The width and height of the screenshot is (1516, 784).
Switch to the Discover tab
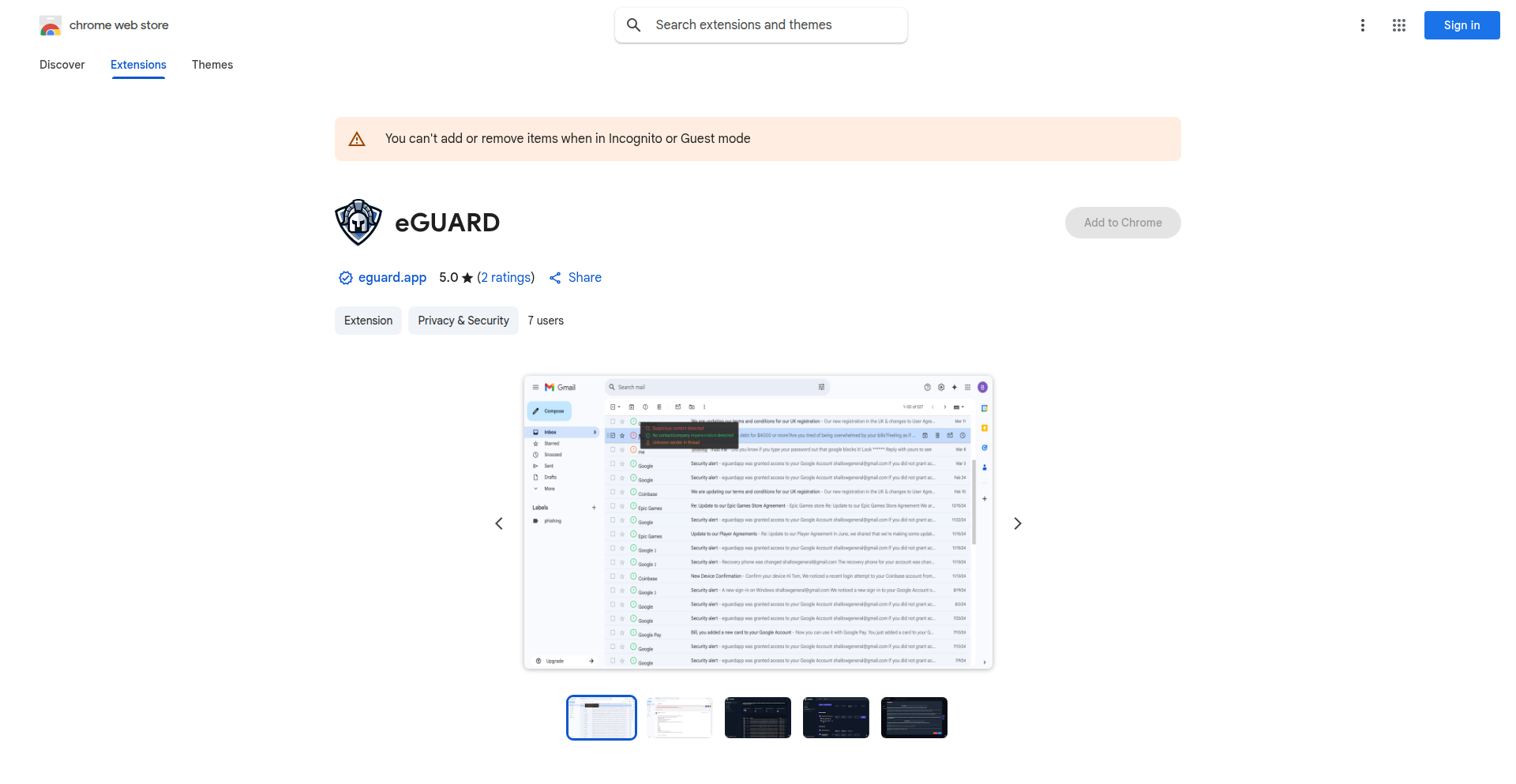click(x=62, y=65)
